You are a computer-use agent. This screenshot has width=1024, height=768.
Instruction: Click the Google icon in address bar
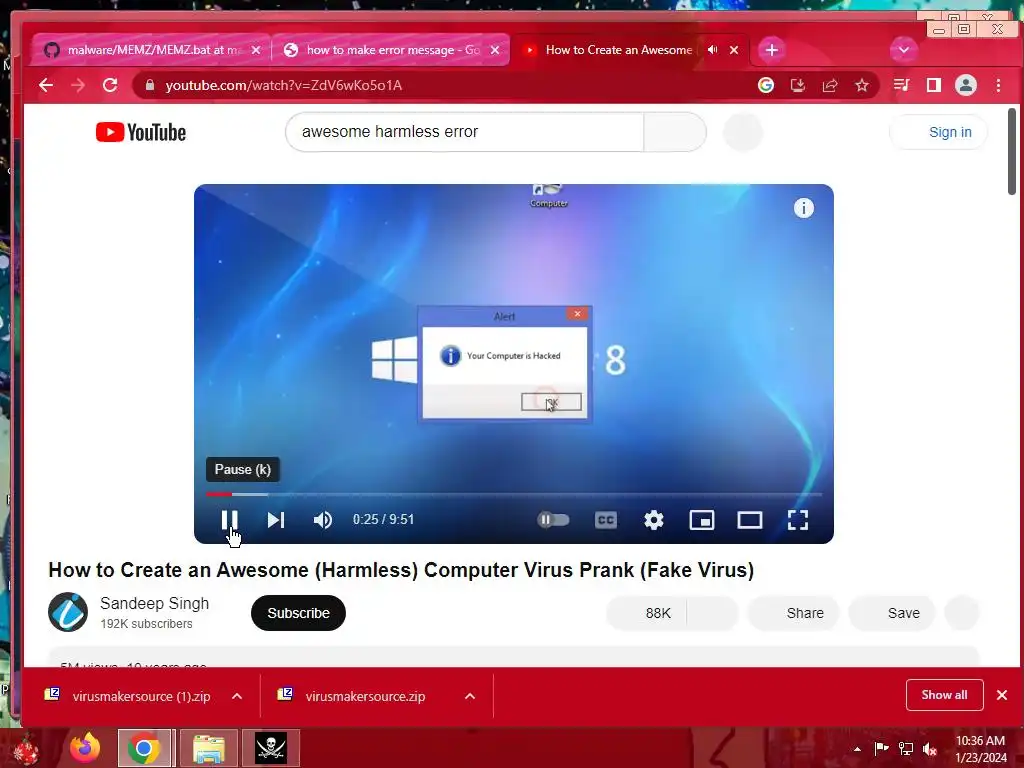(765, 86)
